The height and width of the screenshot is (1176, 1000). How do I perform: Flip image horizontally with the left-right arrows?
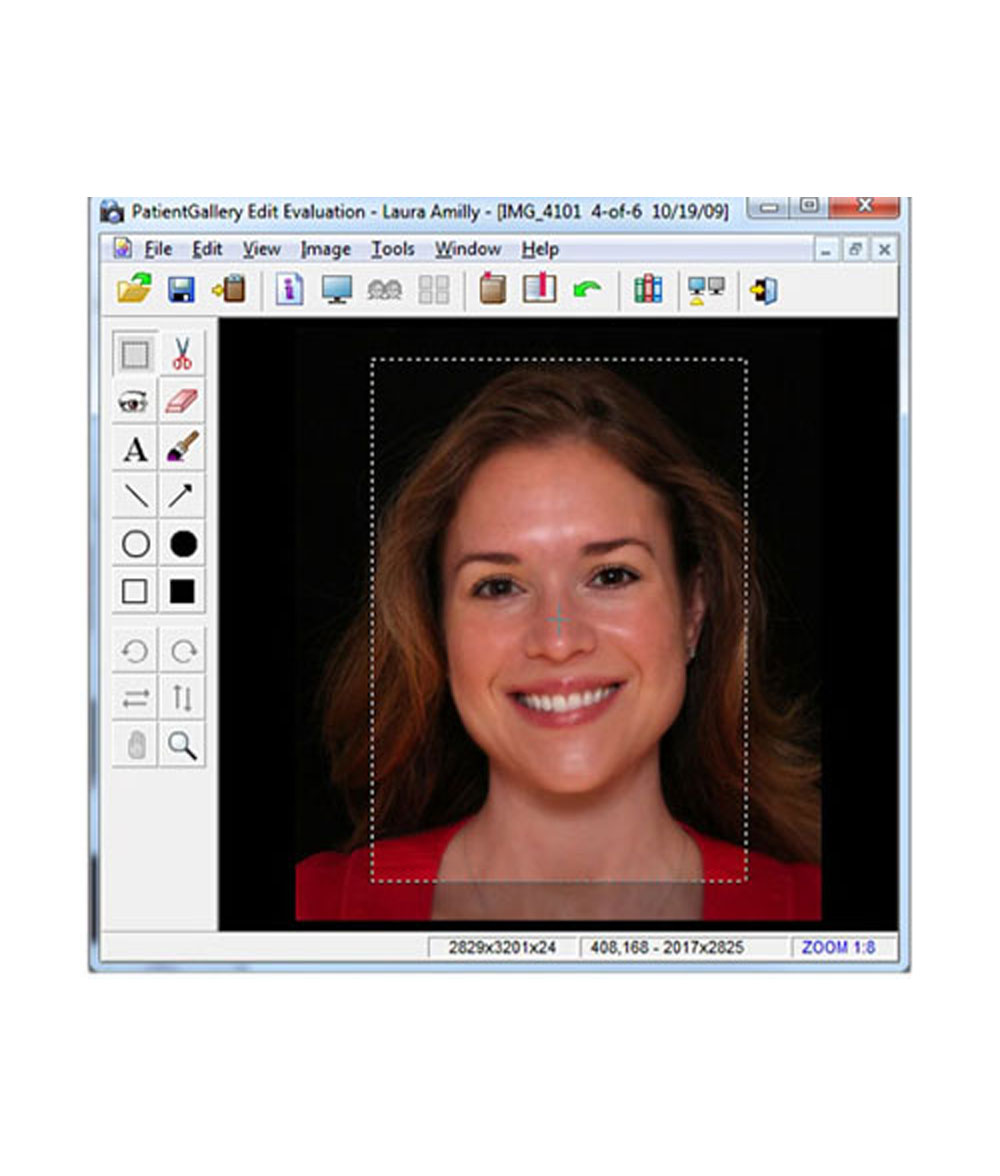[x=134, y=699]
